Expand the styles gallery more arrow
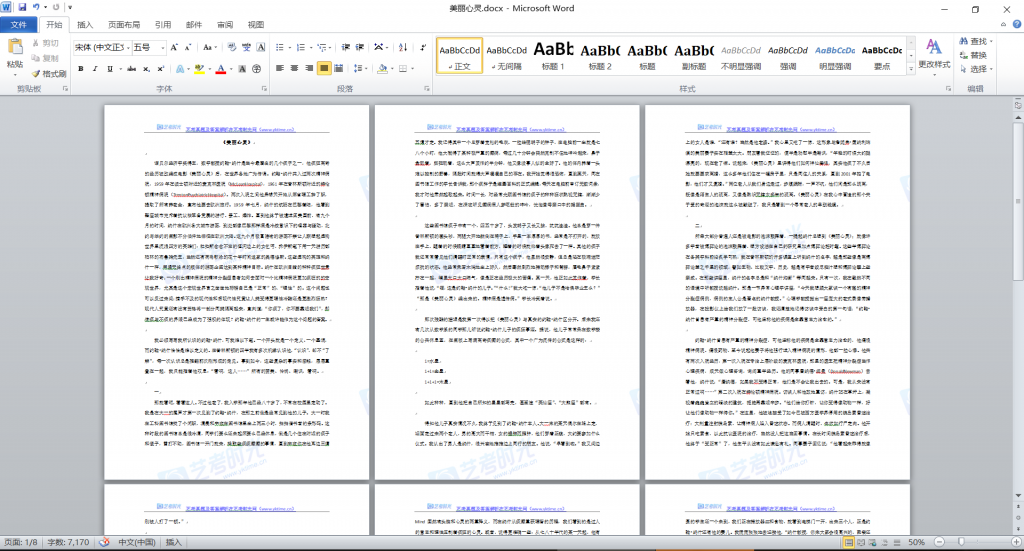 coord(909,68)
